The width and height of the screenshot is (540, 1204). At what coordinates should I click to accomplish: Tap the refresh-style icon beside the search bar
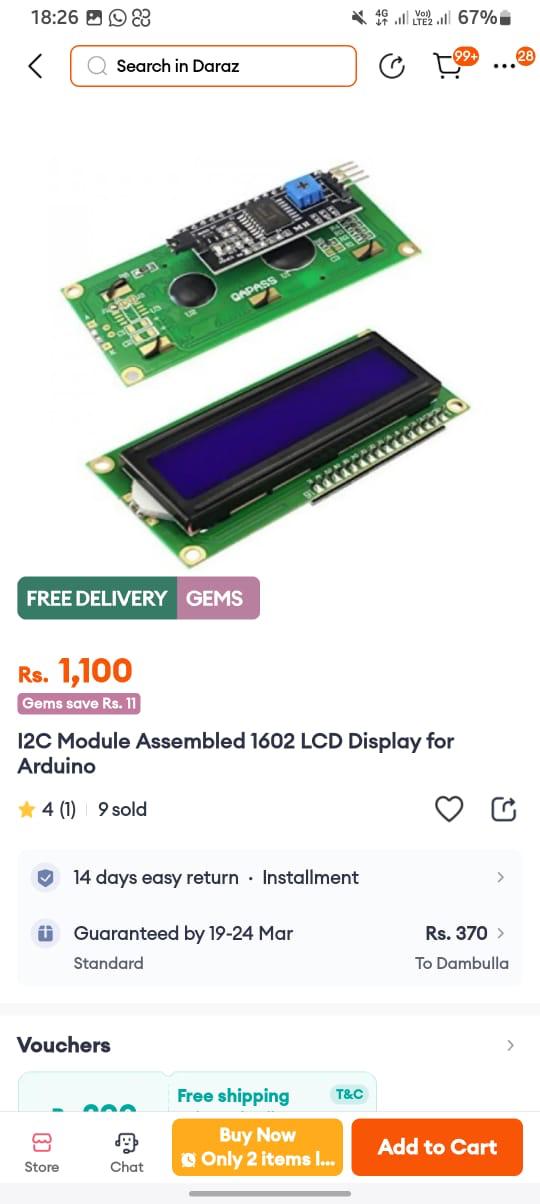coord(392,67)
